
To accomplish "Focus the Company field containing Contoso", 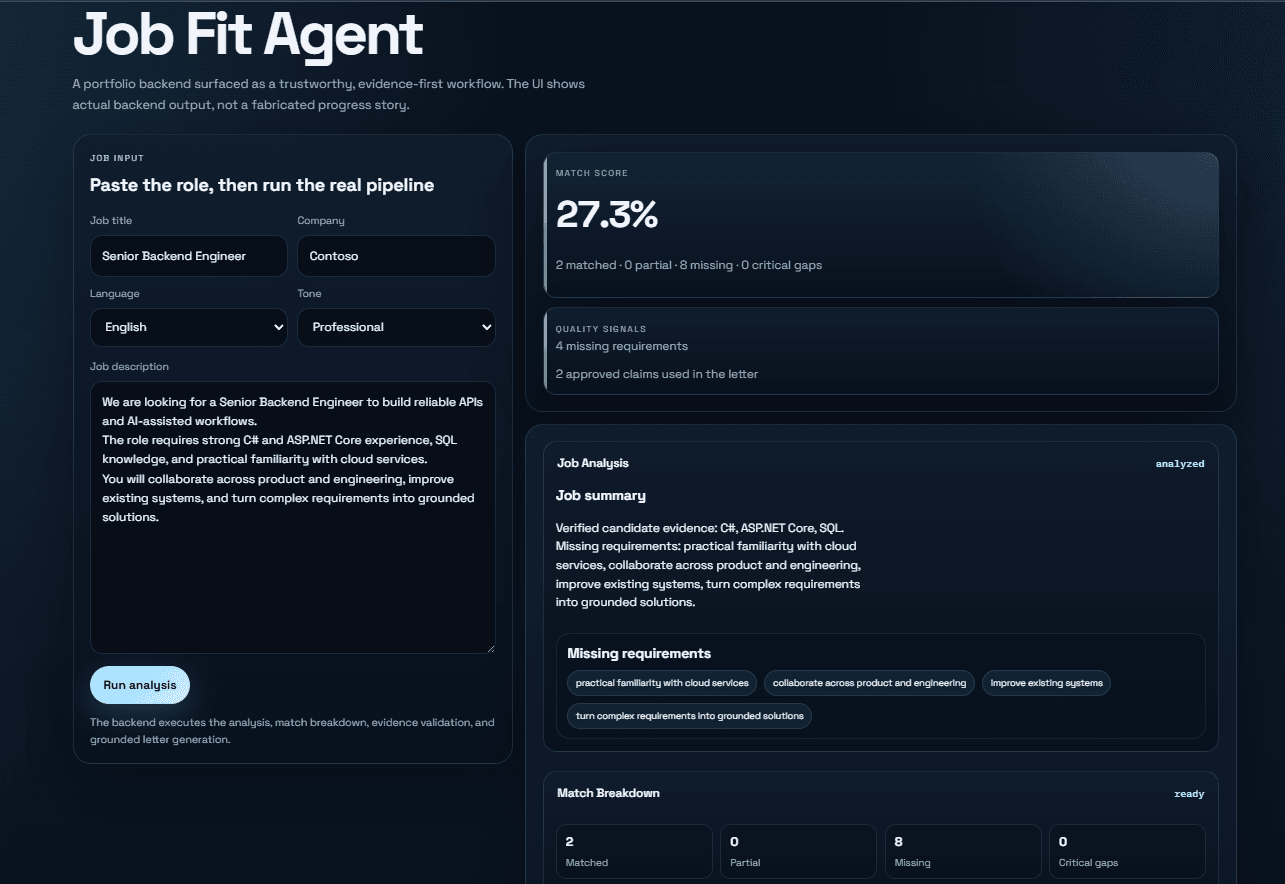I will tap(396, 256).
